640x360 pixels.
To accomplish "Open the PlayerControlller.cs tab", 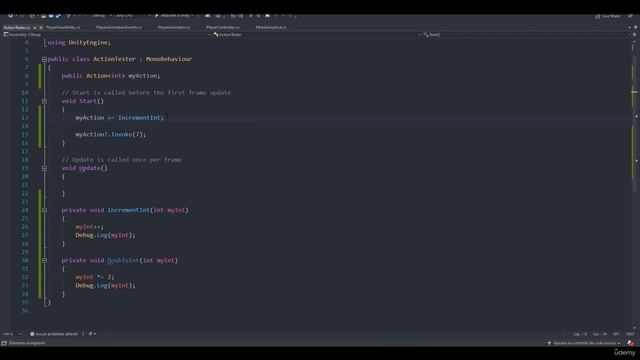I will coord(222,27).
